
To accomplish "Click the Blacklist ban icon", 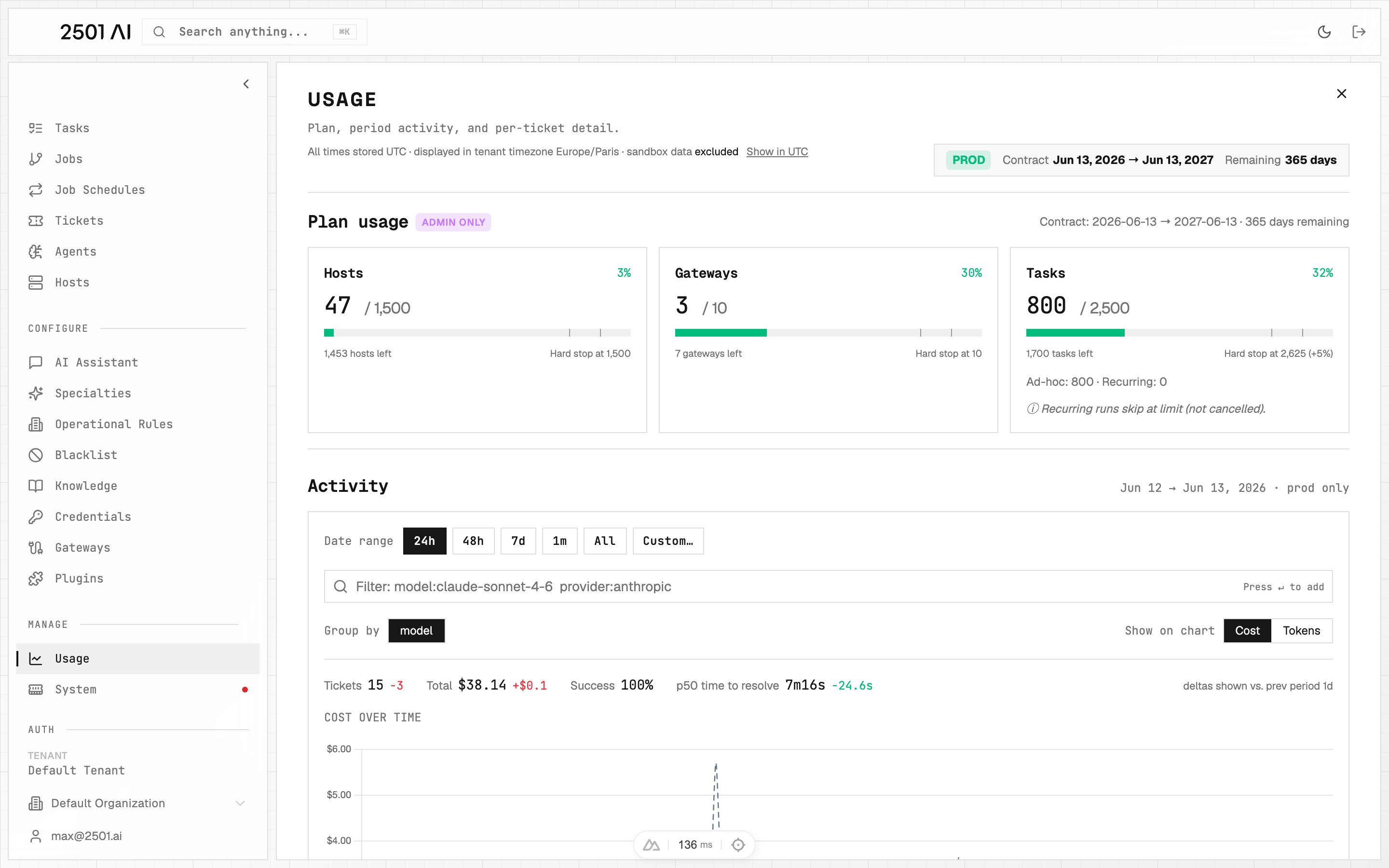I will [36, 455].
